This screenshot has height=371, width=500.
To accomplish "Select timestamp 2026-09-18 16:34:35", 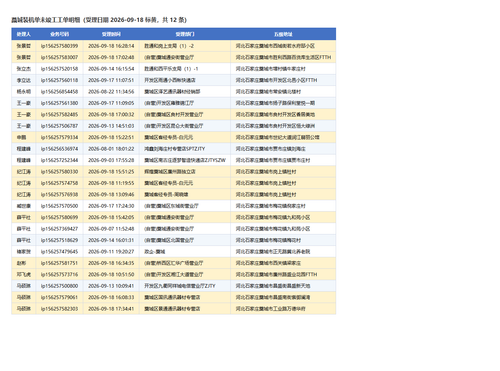I will pyautogui.click(x=111, y=263).
